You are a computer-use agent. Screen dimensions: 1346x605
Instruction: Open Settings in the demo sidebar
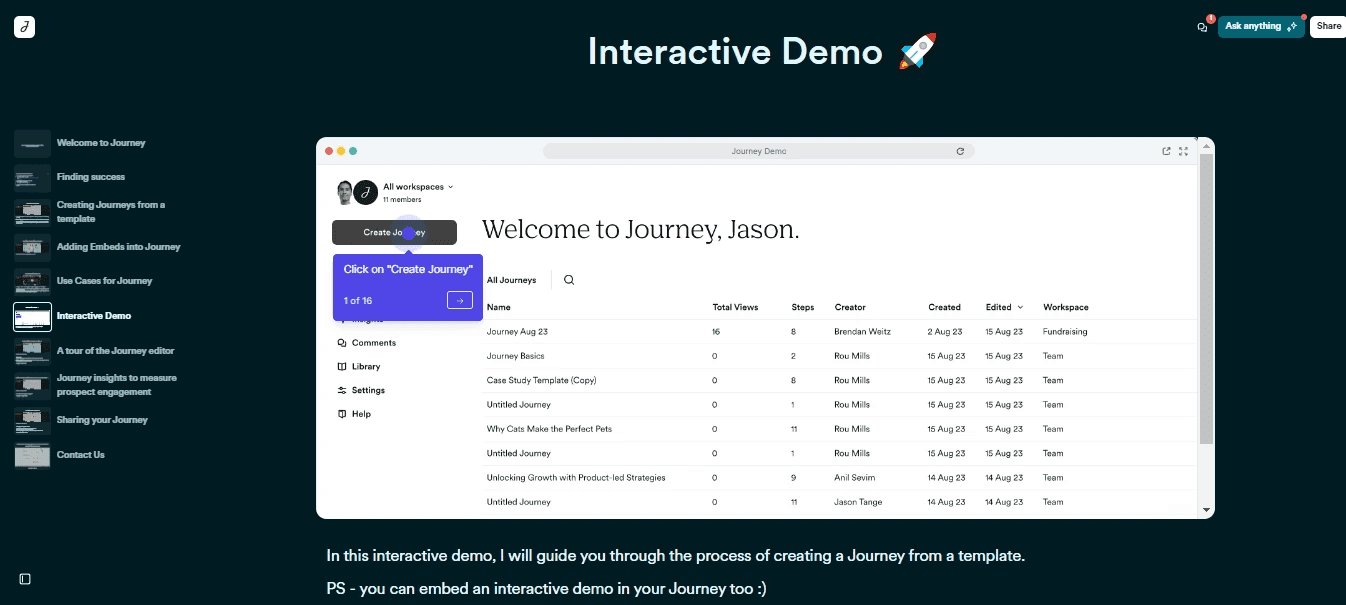pyautogui.click(x=367, y=391)
